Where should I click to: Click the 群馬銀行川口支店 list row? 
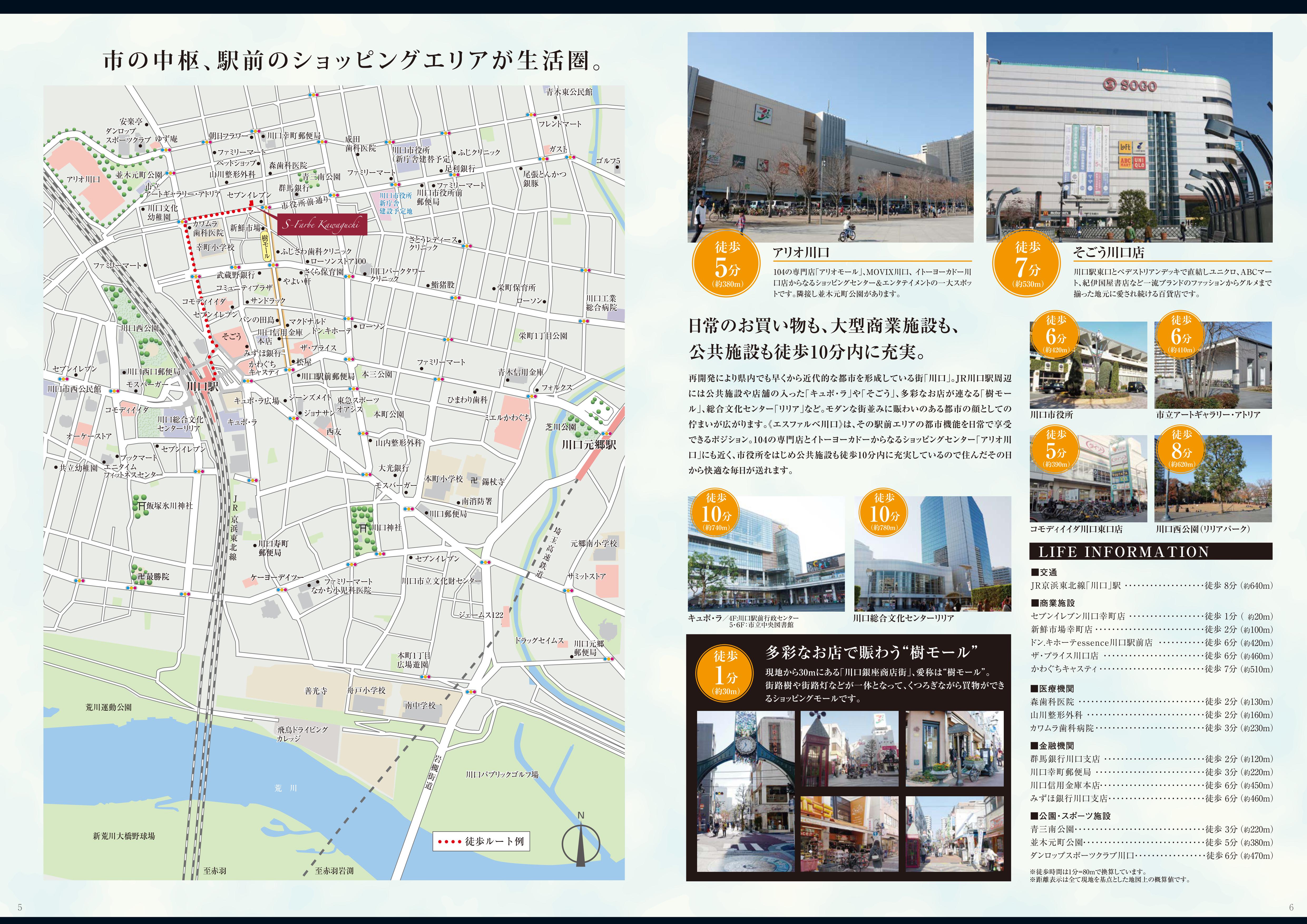point(1151,759)
